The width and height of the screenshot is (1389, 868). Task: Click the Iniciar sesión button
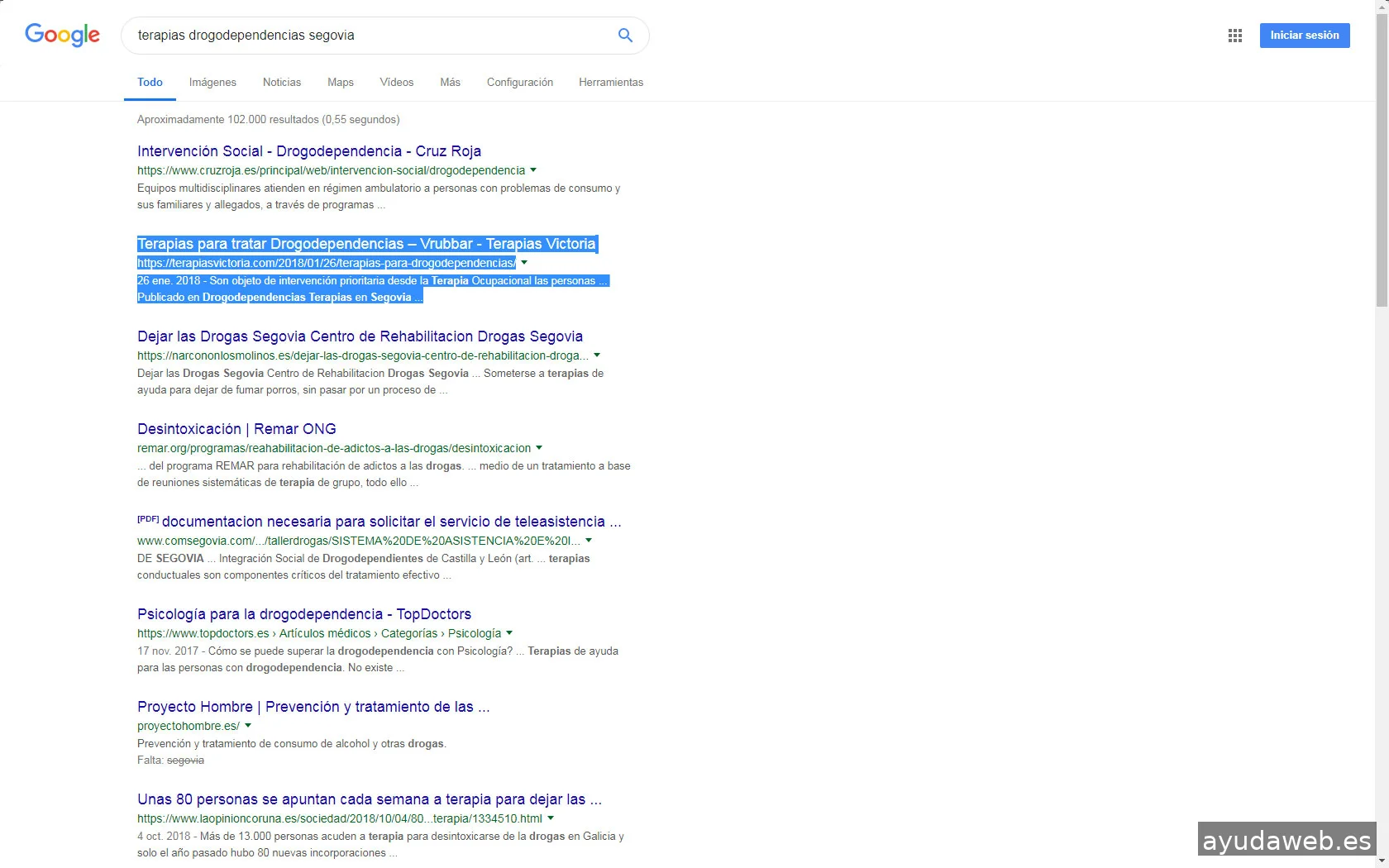[x=1304, y=36]
